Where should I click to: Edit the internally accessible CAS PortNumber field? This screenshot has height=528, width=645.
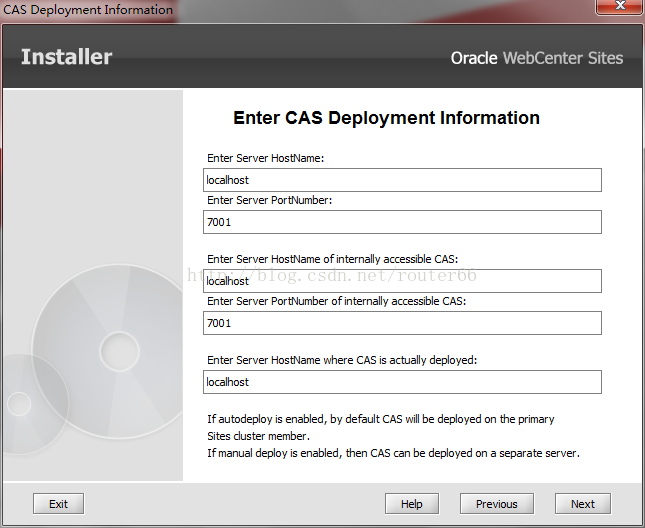[x=402, y=323]
